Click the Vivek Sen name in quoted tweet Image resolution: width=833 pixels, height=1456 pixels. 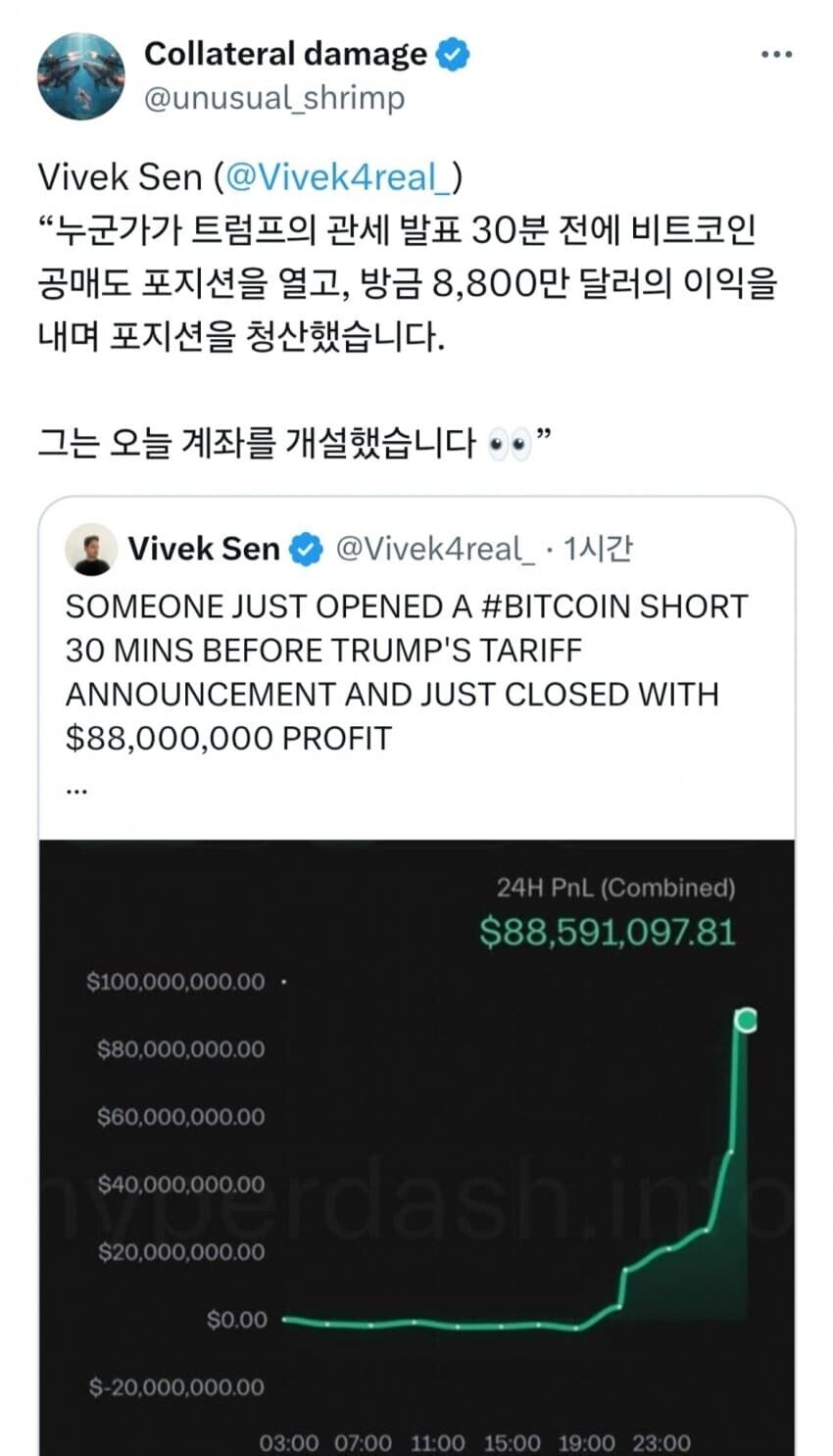click(x=204, y=549)
